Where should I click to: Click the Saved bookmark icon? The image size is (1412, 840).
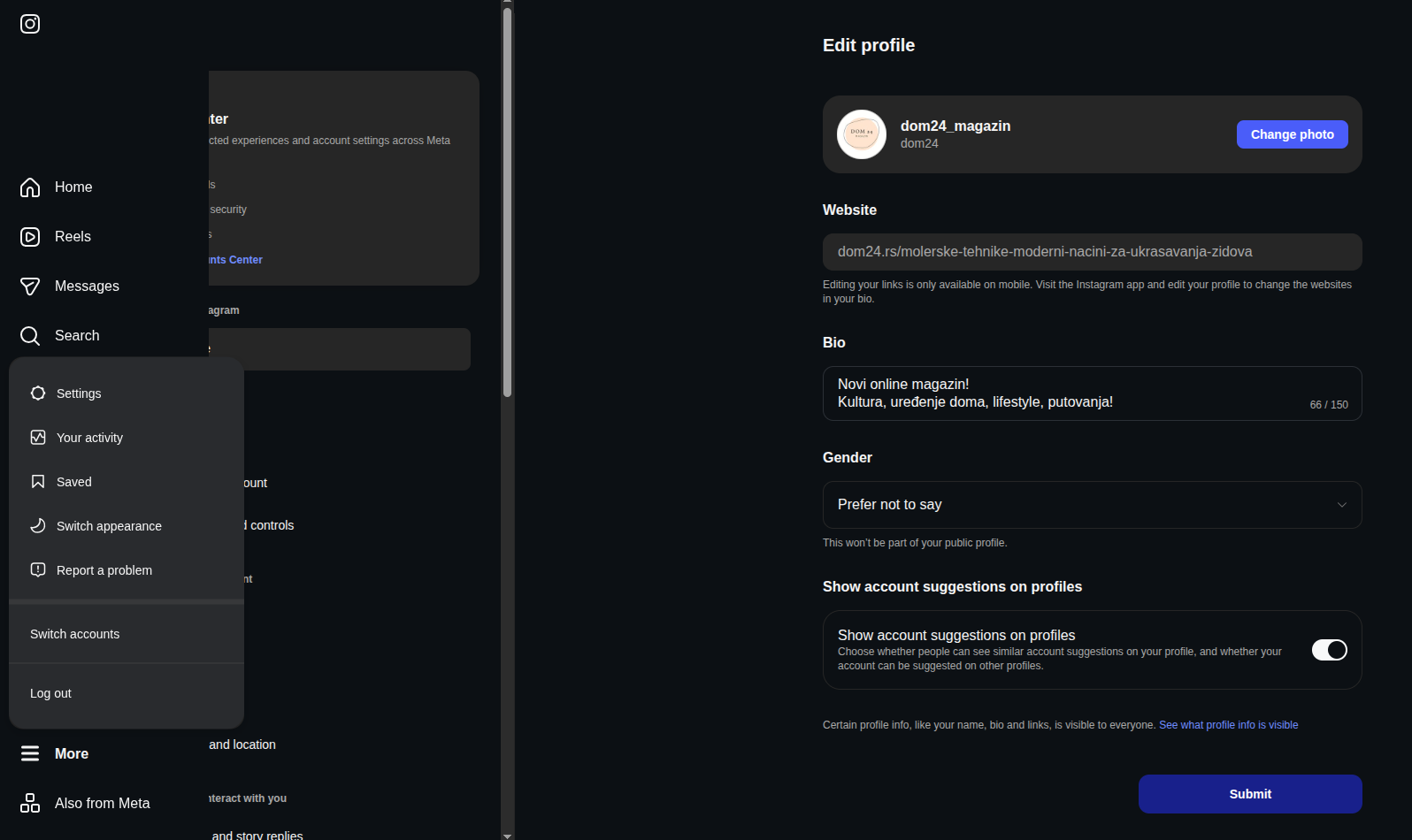pyautogui.click(x=38, y=482)
